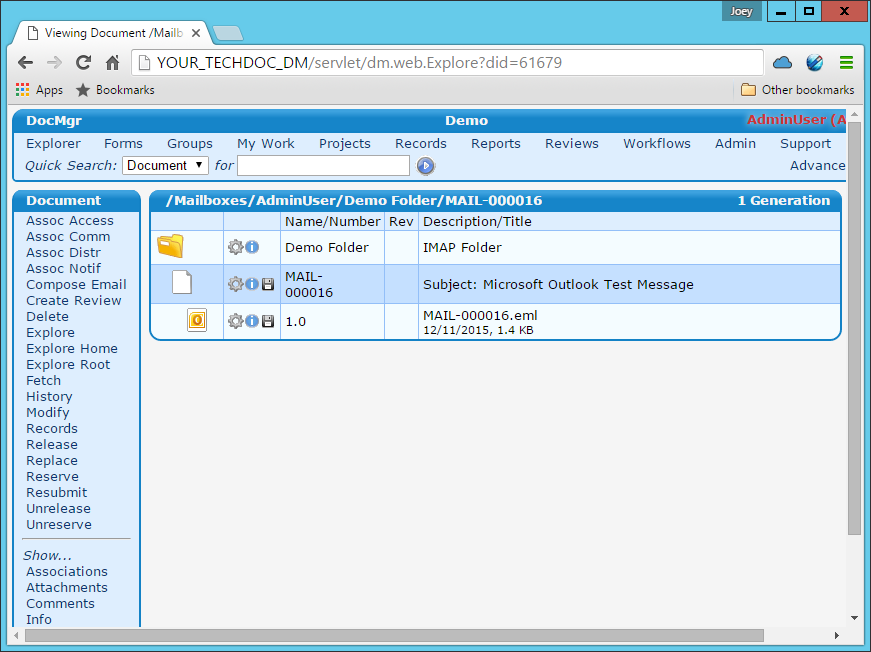This screenshot has width=871, height=652.
Task: Click the vertical page scrollbar thumb
Action: coord(854,328)
